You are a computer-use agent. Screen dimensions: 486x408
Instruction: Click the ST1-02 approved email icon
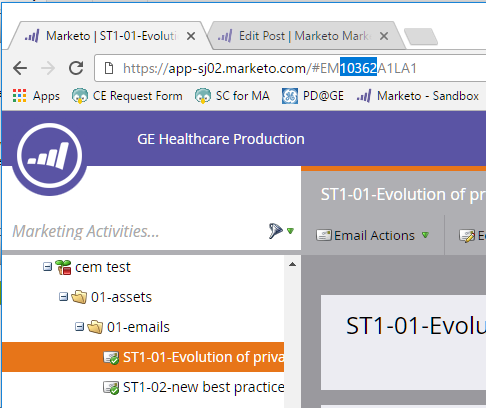tap(111, 388)
